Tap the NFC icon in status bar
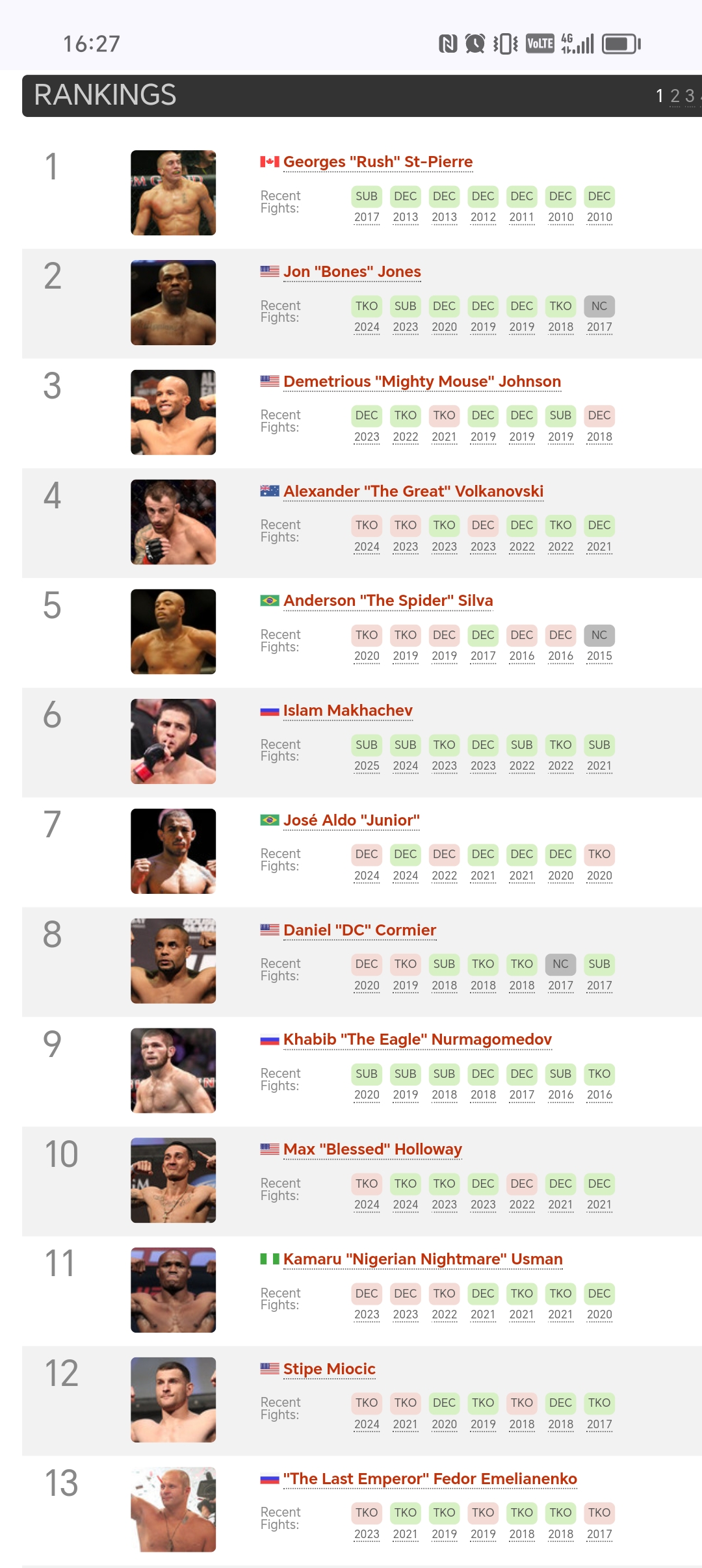The height and width of the screenshot is (1568, 702). point(448,44)
